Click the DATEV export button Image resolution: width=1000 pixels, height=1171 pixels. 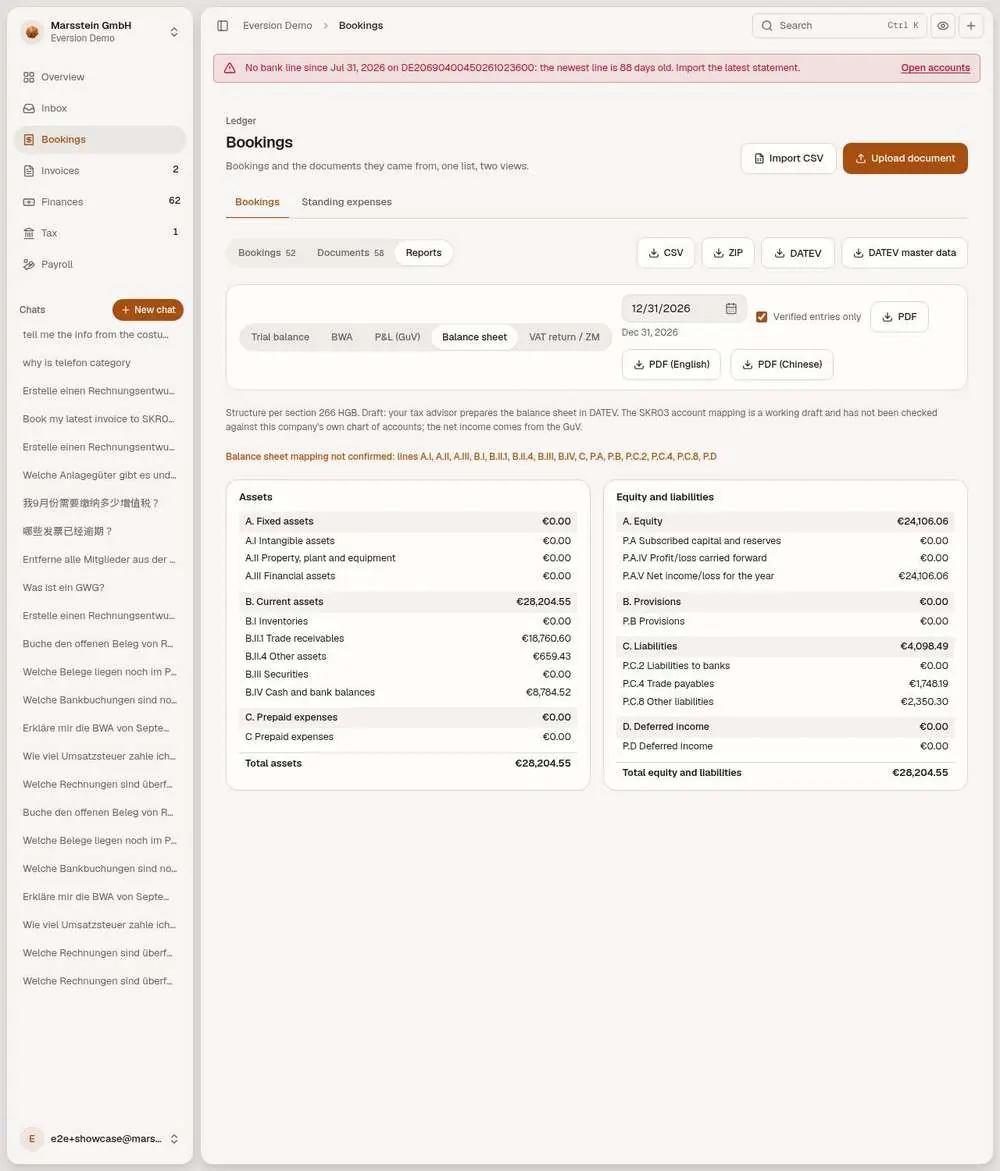tap(798, 253)
